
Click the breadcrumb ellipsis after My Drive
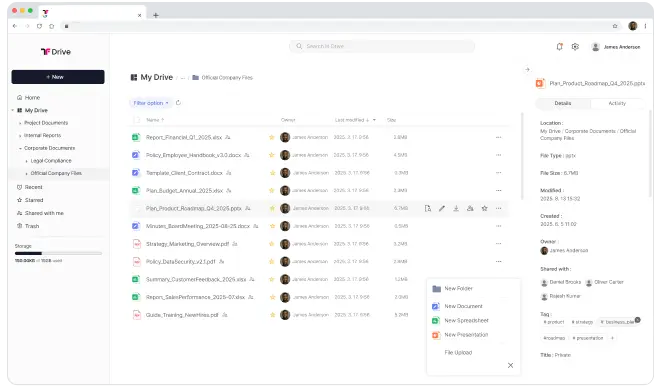pyautogui.click(x=182, y=78)
